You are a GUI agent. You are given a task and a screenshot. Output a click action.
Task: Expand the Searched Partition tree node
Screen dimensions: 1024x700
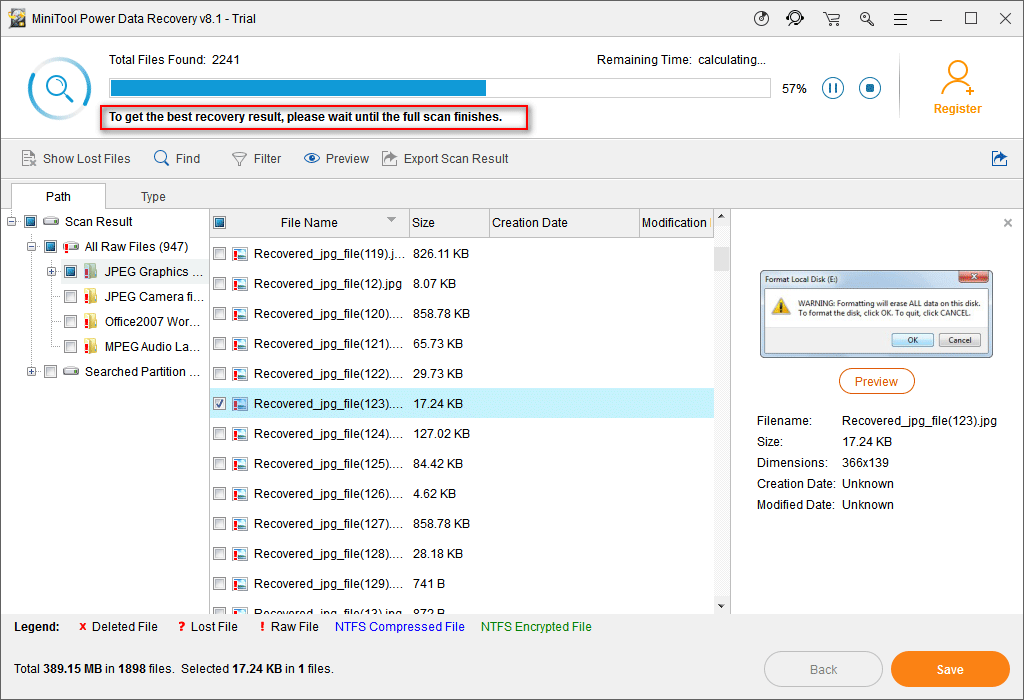coord(32,372)
